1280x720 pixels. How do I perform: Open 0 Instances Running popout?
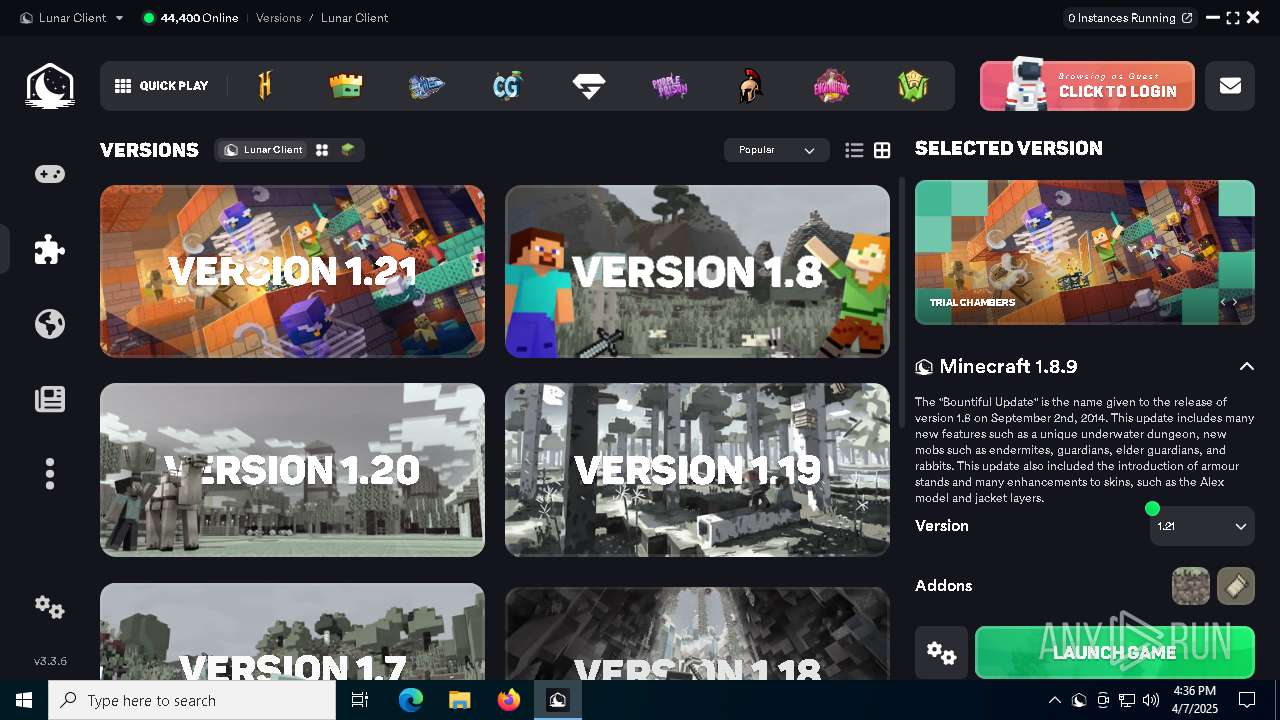tap(1129, 18)
